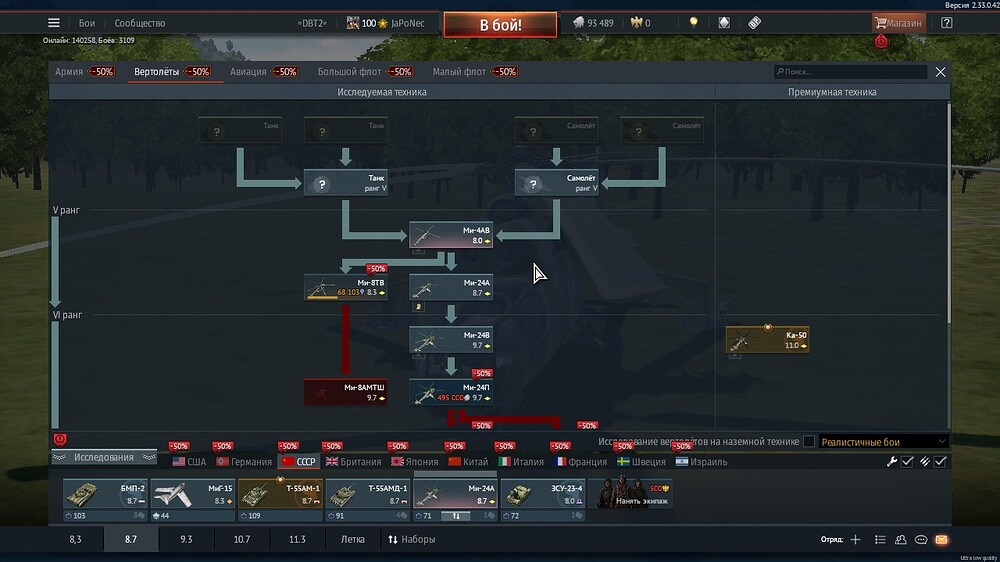Select Т-55АМД-1 crew slot

(367, 494)
